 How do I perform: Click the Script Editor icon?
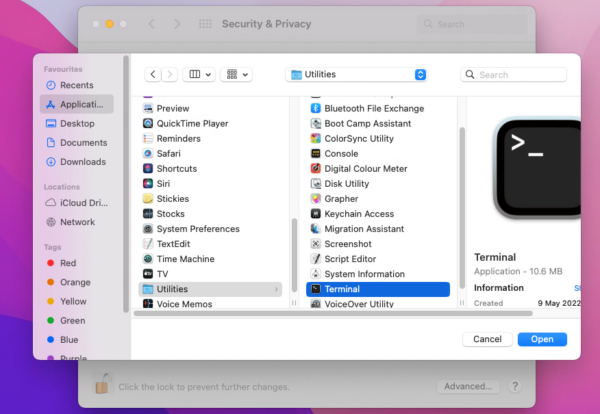tap(315, 259)
